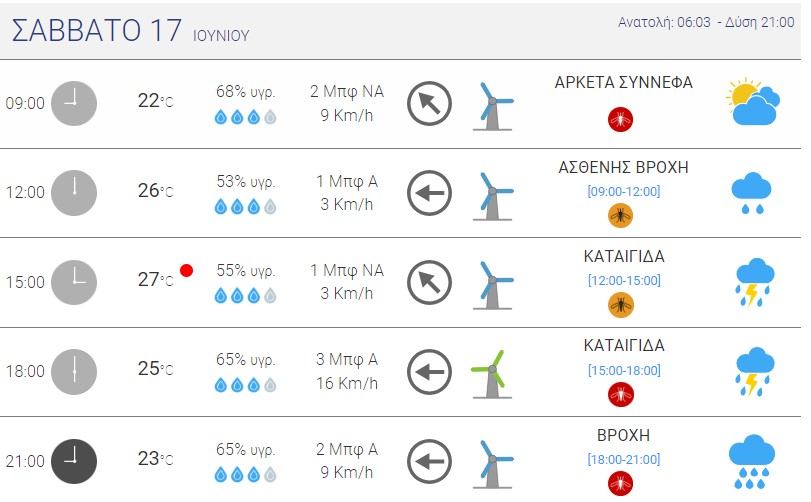The image size is (811, 502).
Task: Click the humidity droplets under 68% υγρ.
Action: (245, 117)
